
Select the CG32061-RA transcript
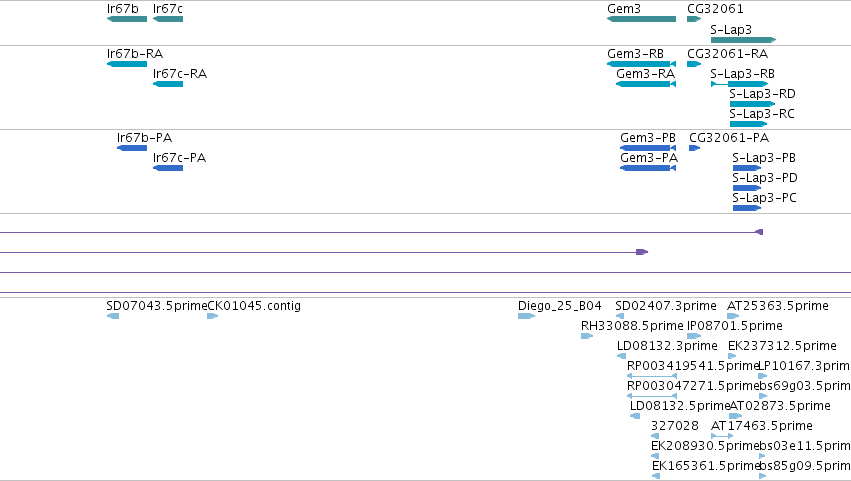pyautogui.click(x=694, y=64)
